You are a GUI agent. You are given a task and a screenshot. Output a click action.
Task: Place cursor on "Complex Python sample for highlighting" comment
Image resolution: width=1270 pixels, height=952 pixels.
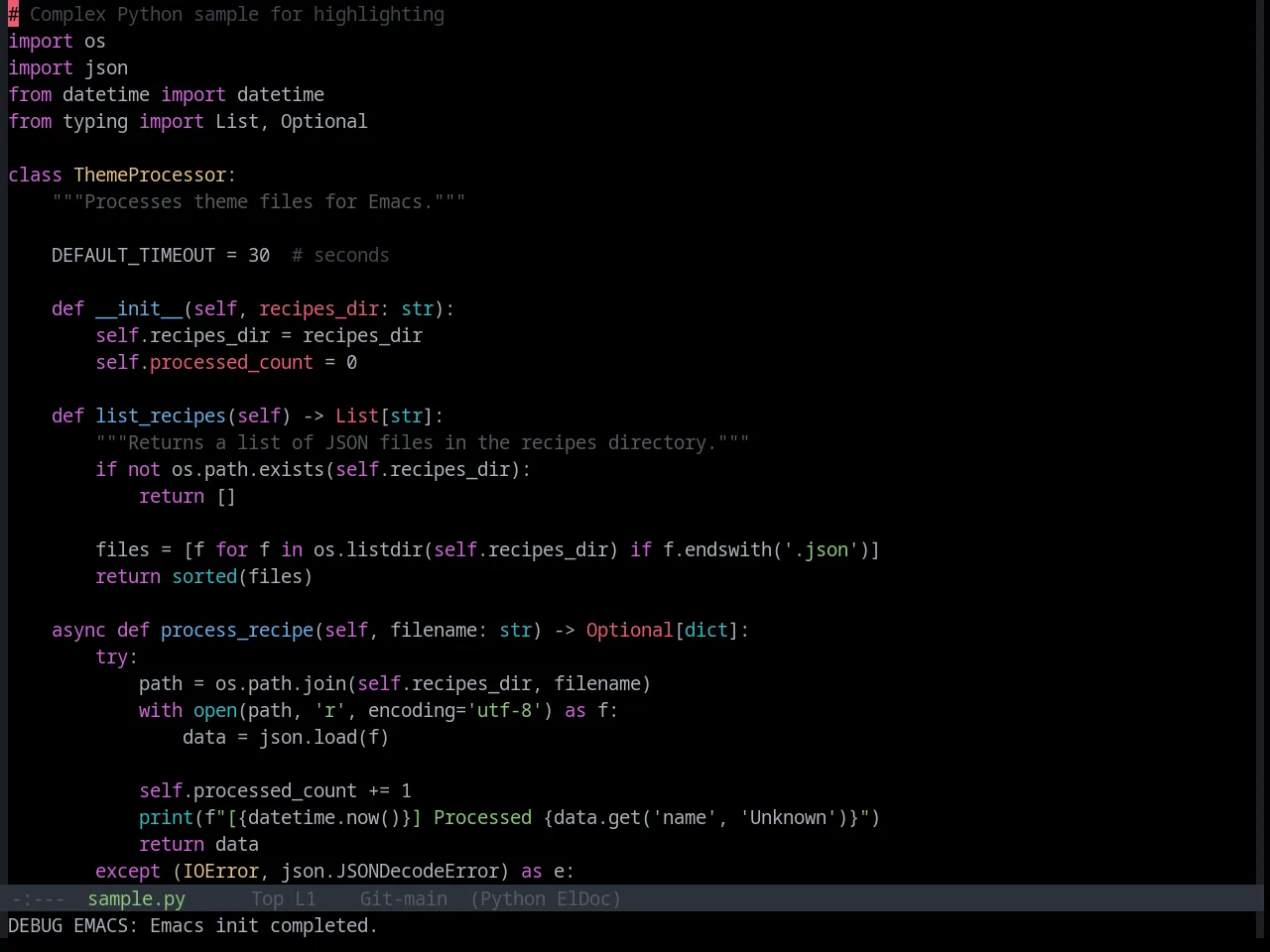tap(237, 14)
